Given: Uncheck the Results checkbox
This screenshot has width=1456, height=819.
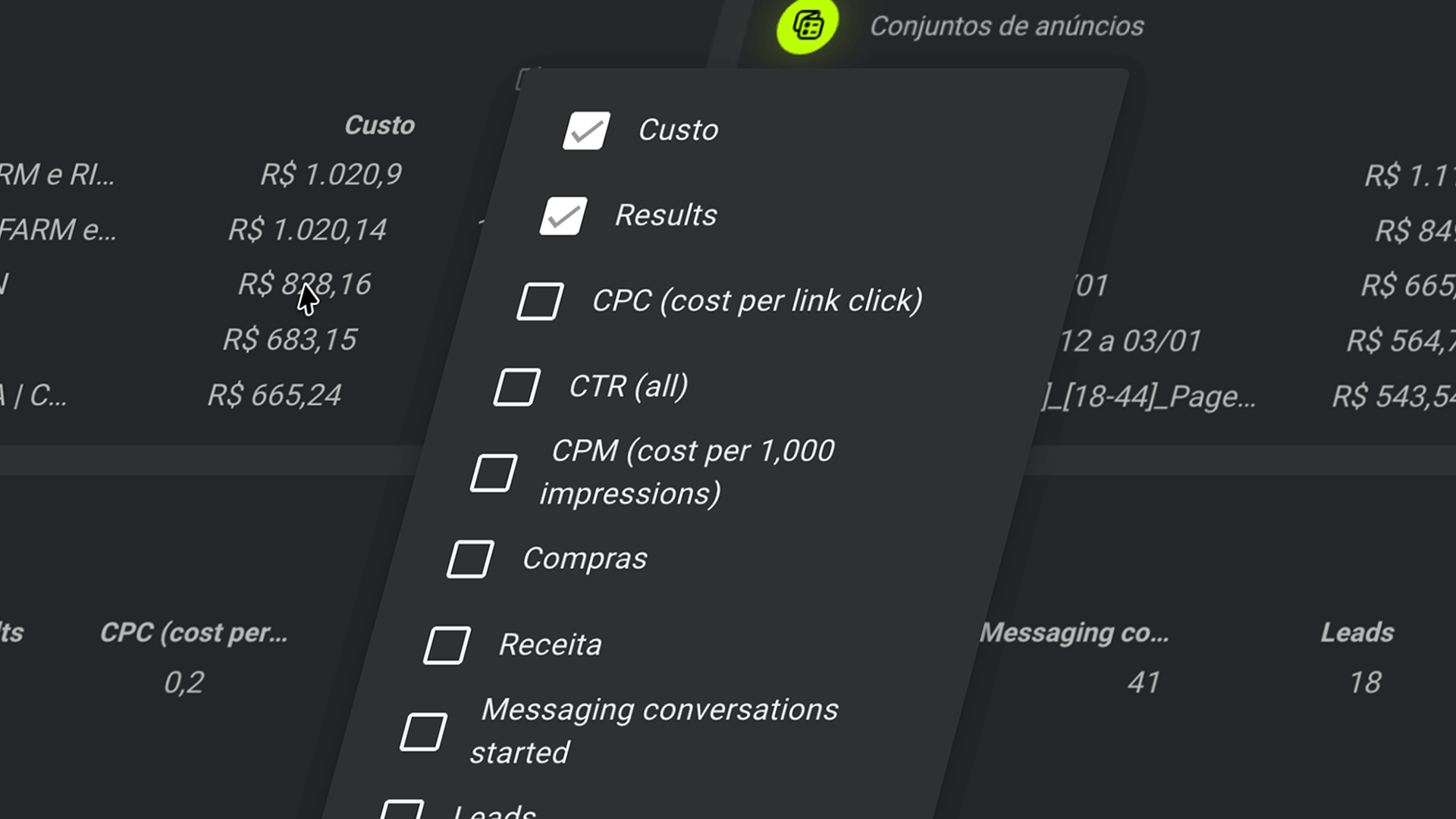Looking at the screenshot, I should click(x=563, y=216).
